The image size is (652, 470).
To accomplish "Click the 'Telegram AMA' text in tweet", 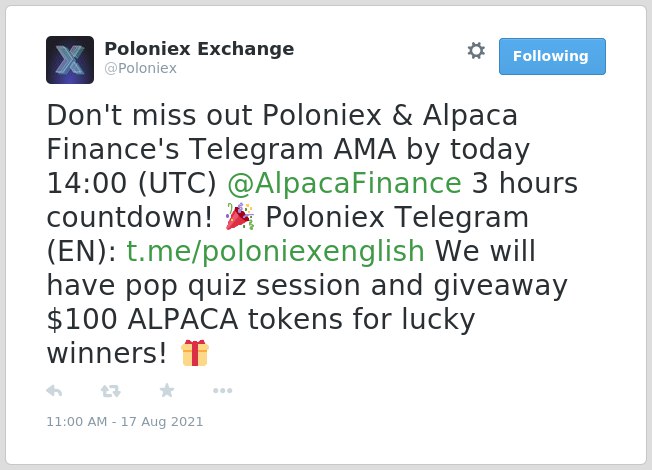I will [292, 149].
